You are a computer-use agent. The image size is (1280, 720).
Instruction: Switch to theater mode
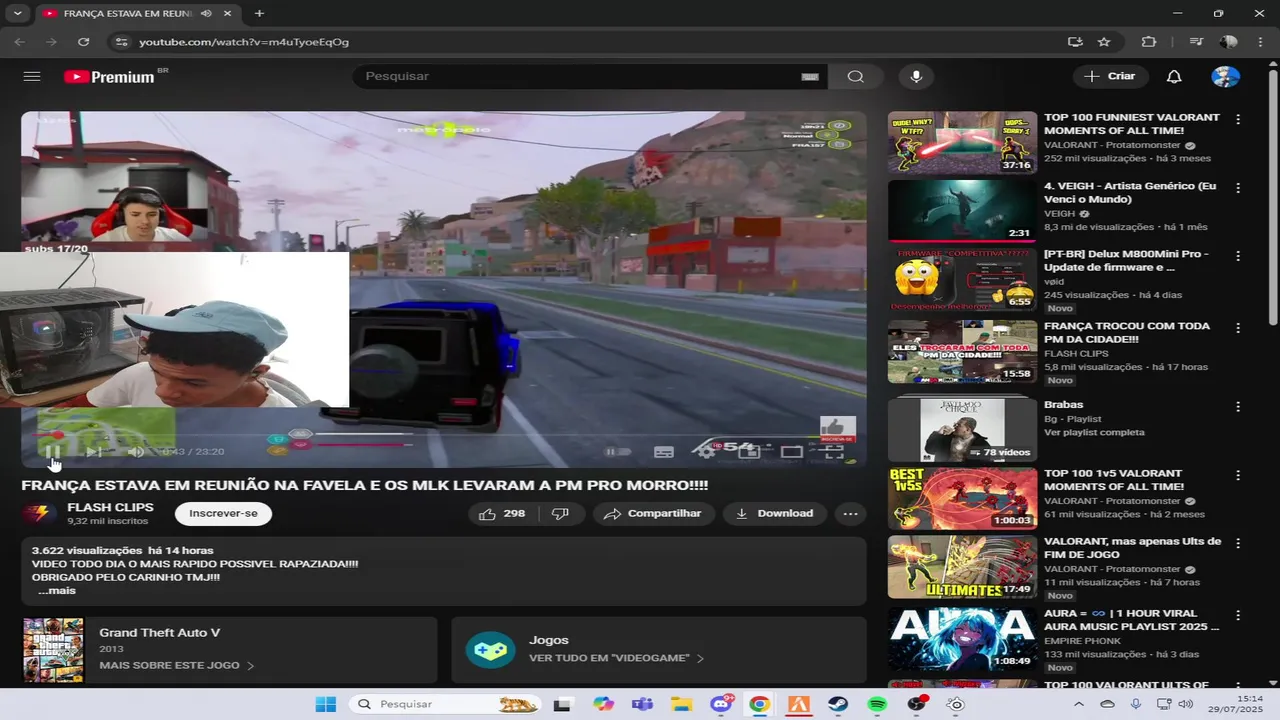tap(792, 452)
